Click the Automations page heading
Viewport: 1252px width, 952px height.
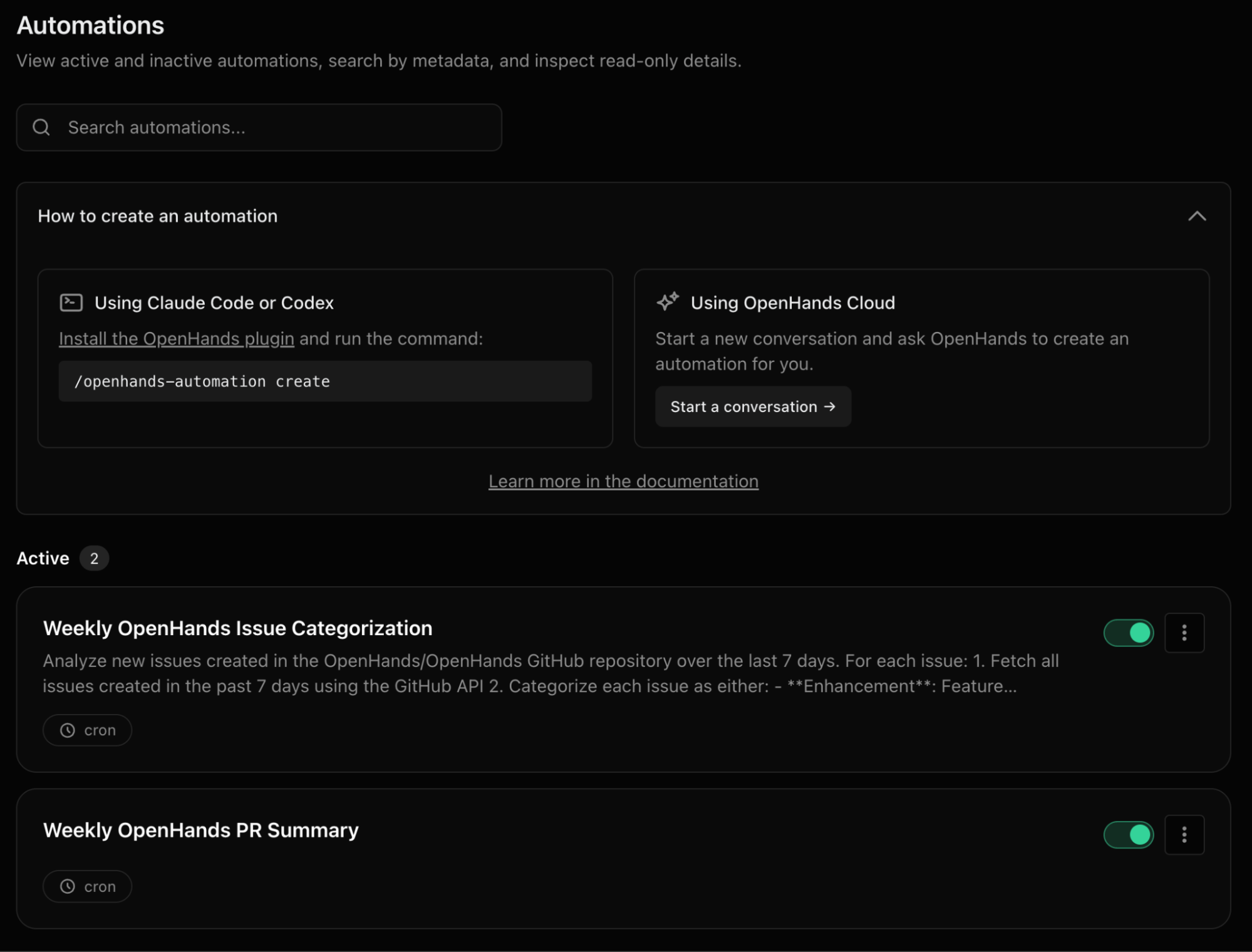tap(90, 26)
